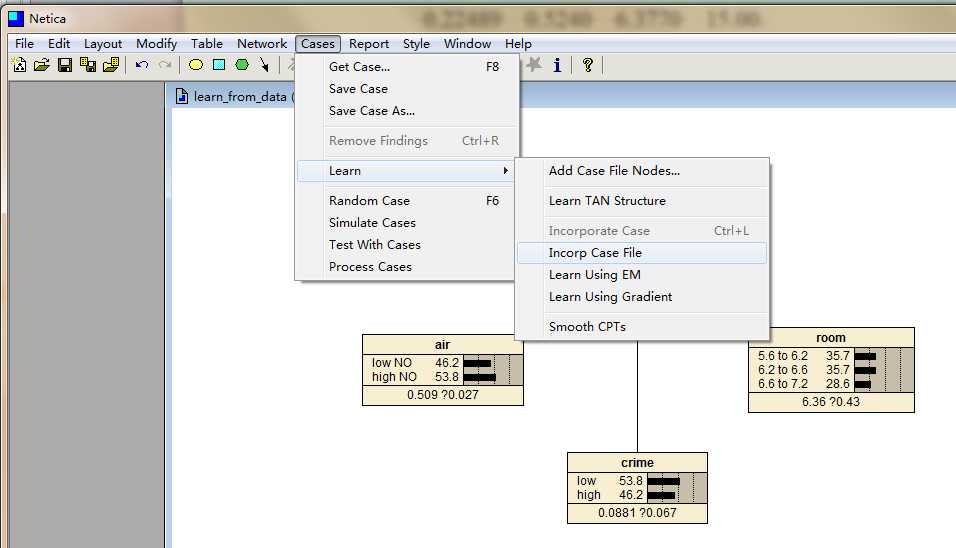Expand the Learn submenu arrow

(505, 171)
